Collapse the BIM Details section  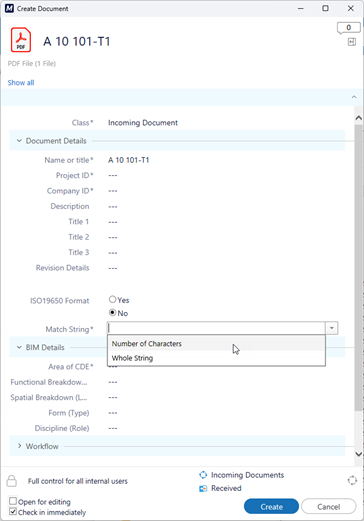point(19,347)
